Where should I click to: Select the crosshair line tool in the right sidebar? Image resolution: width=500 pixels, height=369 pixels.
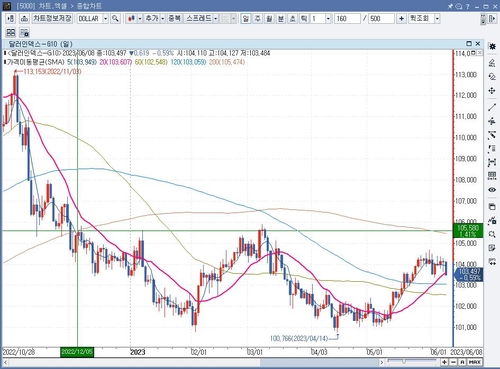pos(492,121)
